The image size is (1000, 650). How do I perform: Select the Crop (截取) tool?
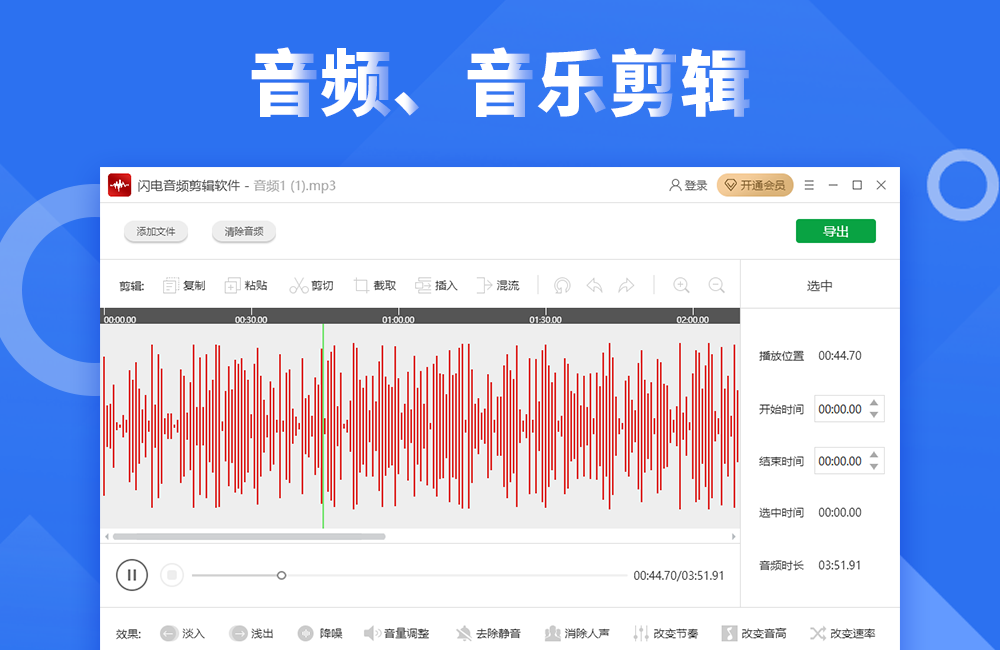361,286
